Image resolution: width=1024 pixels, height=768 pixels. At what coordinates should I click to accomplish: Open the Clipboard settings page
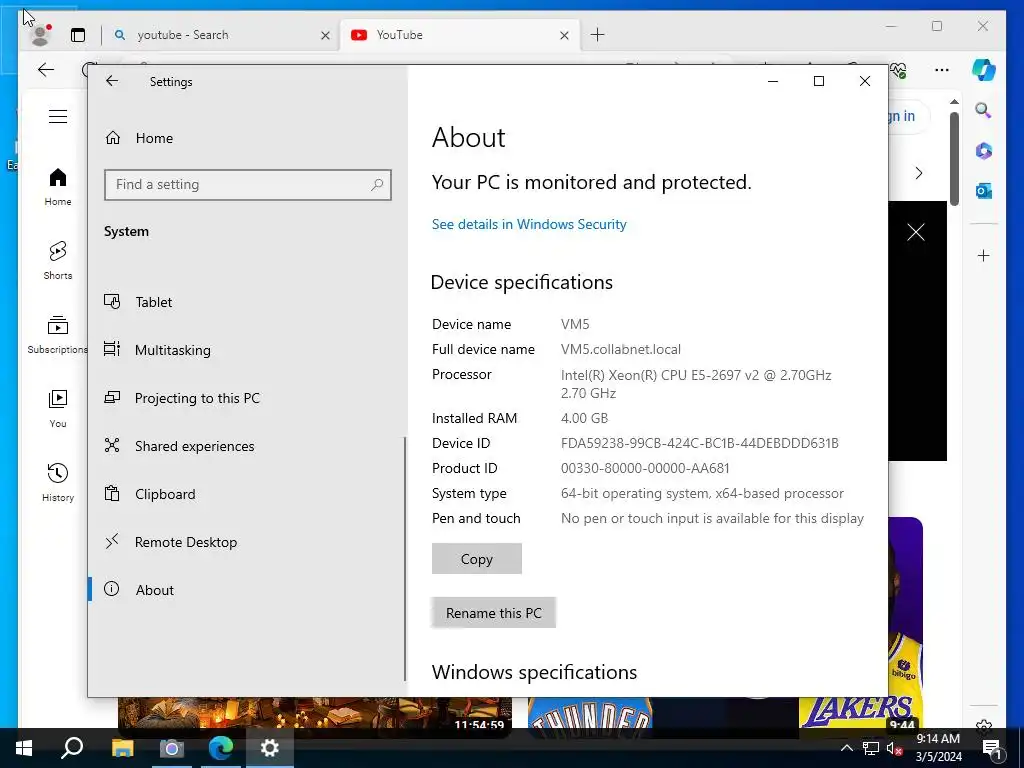point(247,494)
